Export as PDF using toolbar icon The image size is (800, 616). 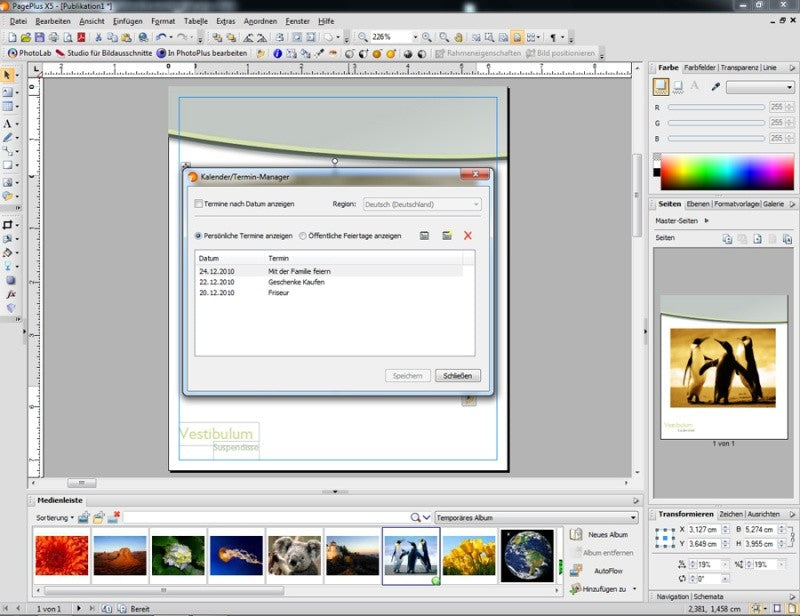(x=81, y=37)
